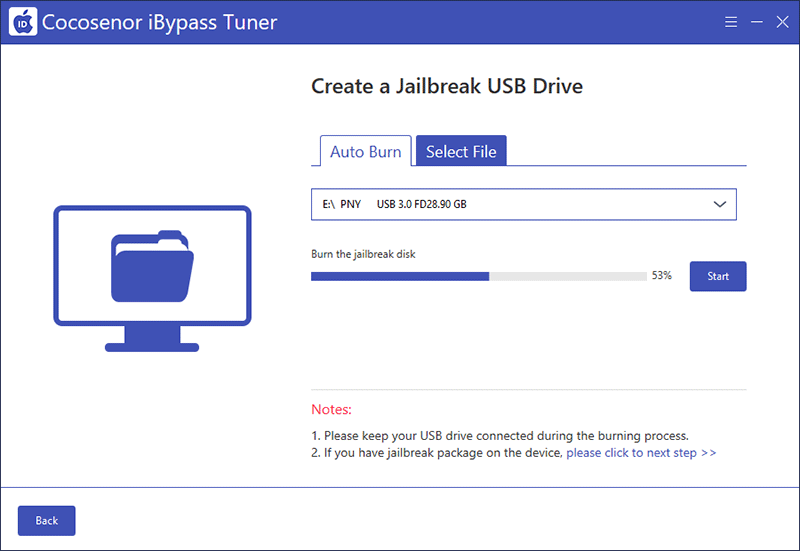The image size is (800, 551).
Task: Go back with the Back button
Action: tap(46, 520)
